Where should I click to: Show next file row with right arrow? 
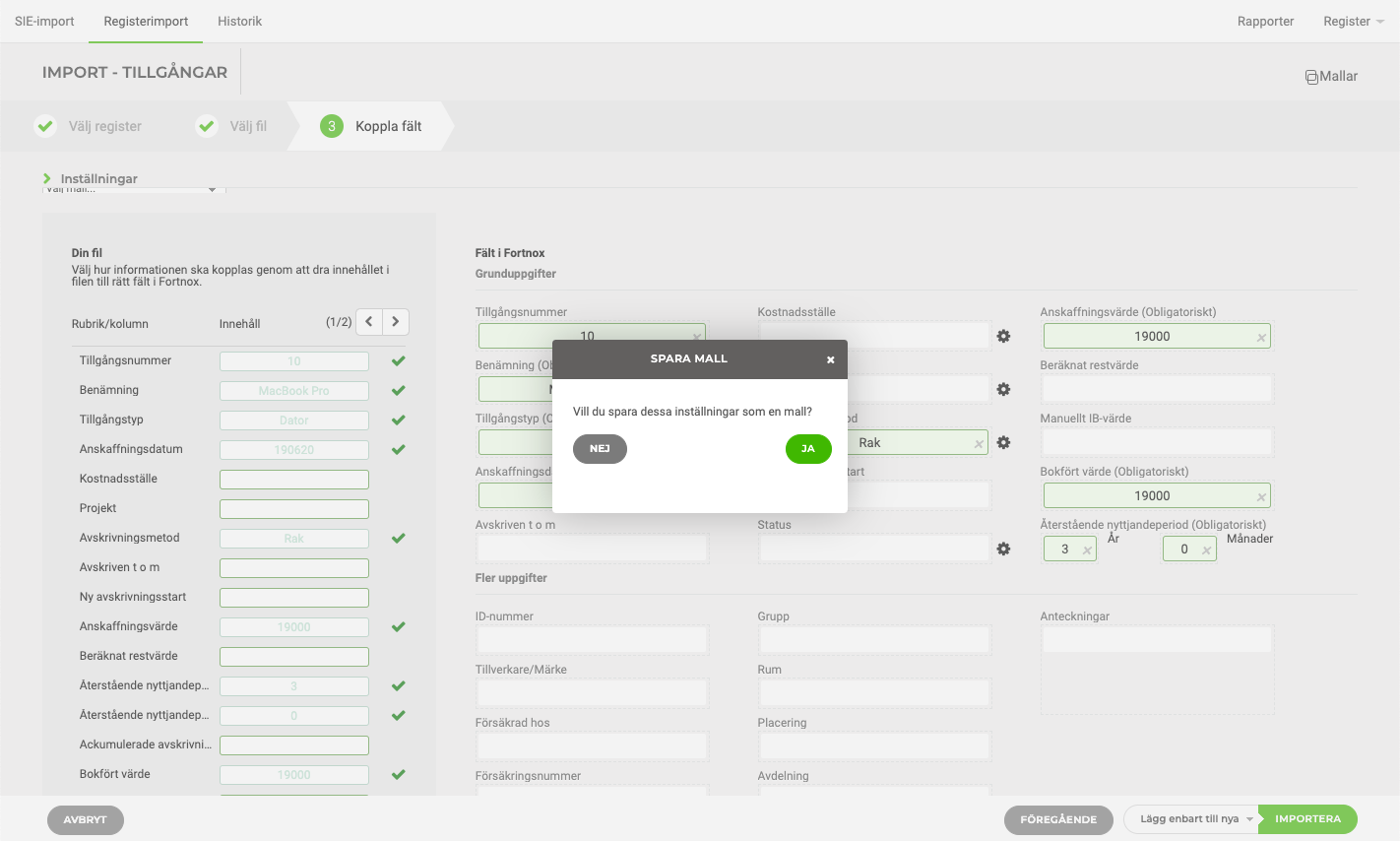[x=396, y=321]
